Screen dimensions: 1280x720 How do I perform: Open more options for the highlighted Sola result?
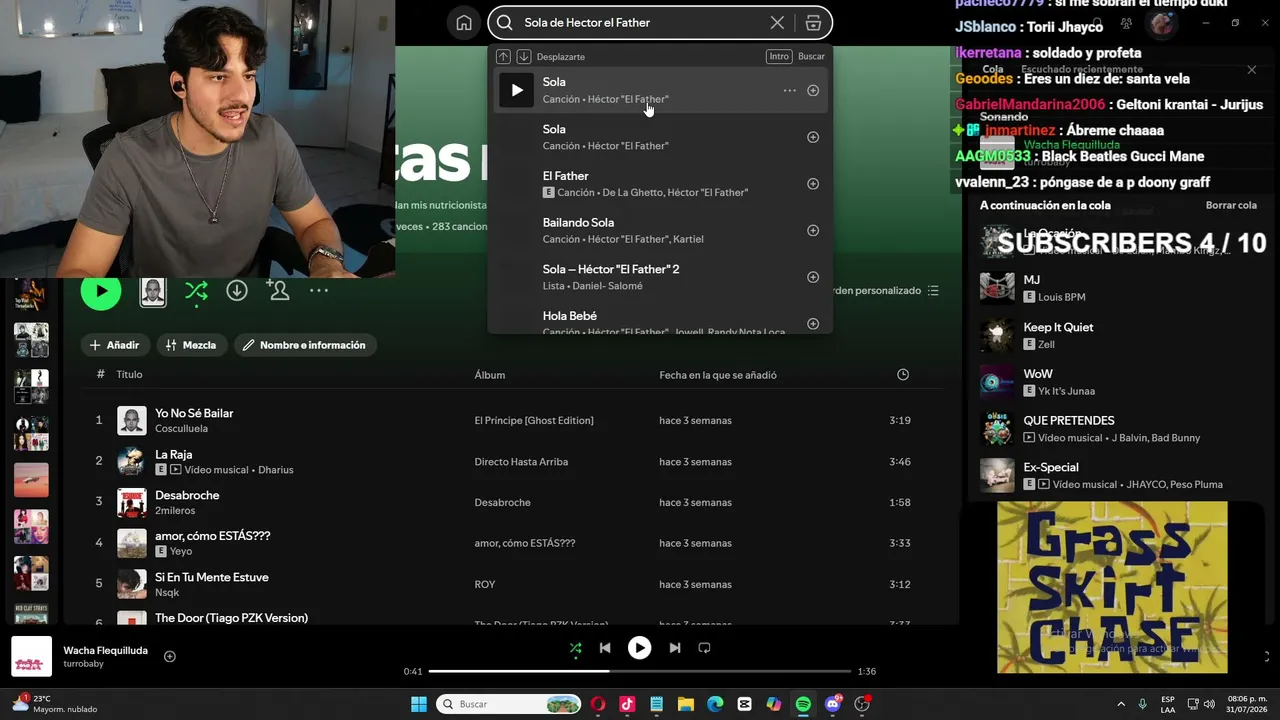pos(790,90)
